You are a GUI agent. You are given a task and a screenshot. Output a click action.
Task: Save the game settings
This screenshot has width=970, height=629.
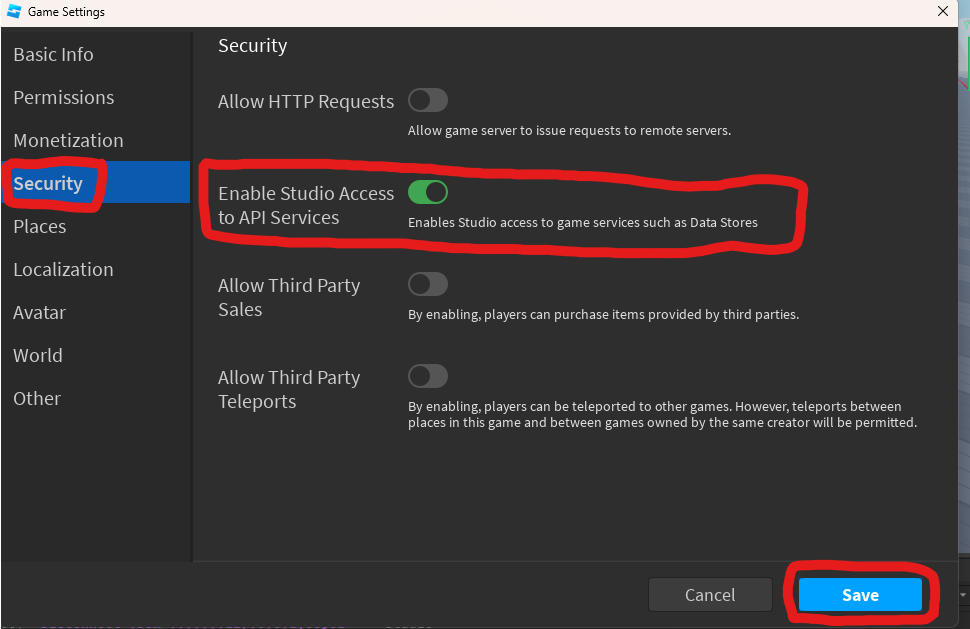click(861, 594)
